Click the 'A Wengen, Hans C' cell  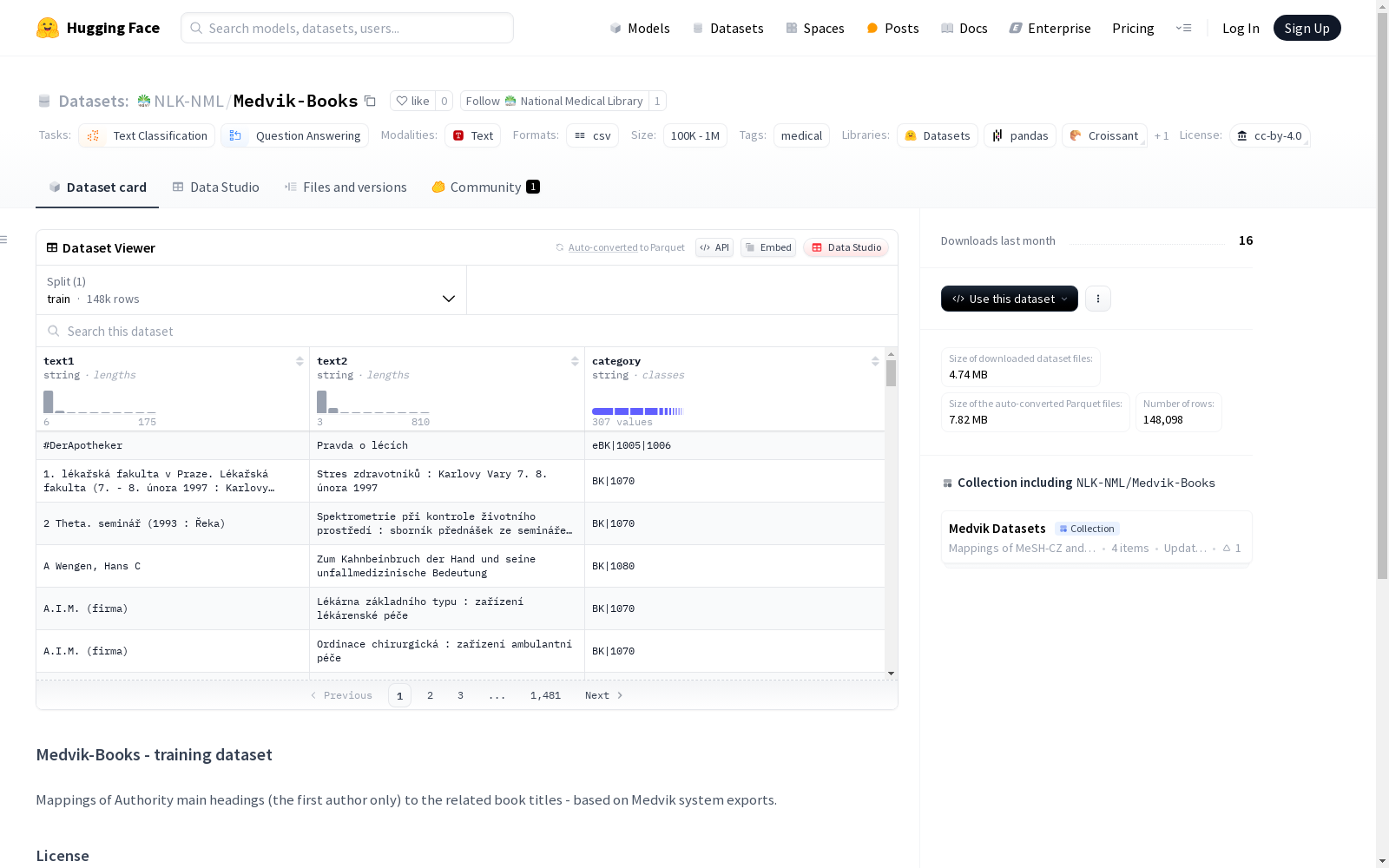click(173, 566)
